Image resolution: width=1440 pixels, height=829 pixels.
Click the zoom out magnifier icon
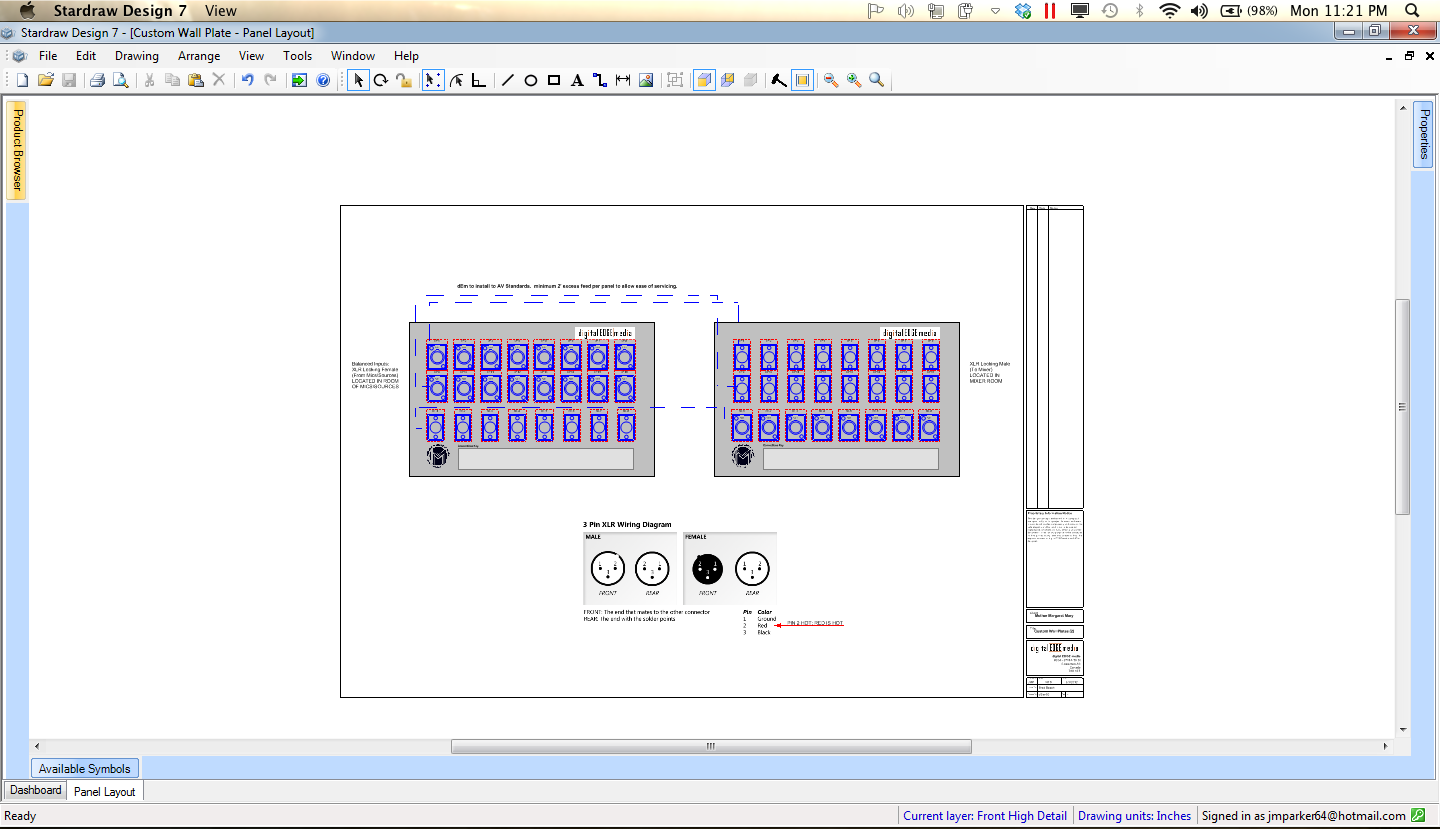click(831, 80)
